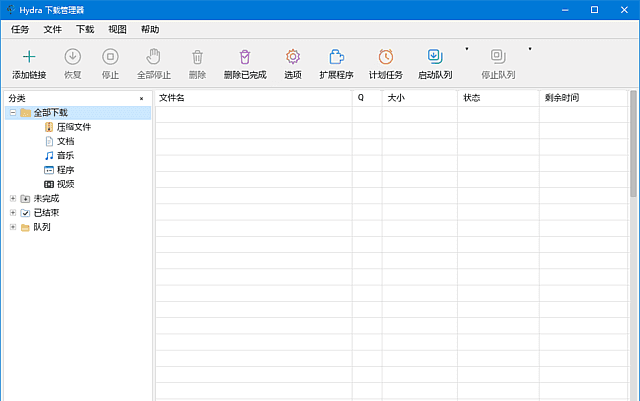
Task: Sort by Q column header
Action: click(367, 98)
